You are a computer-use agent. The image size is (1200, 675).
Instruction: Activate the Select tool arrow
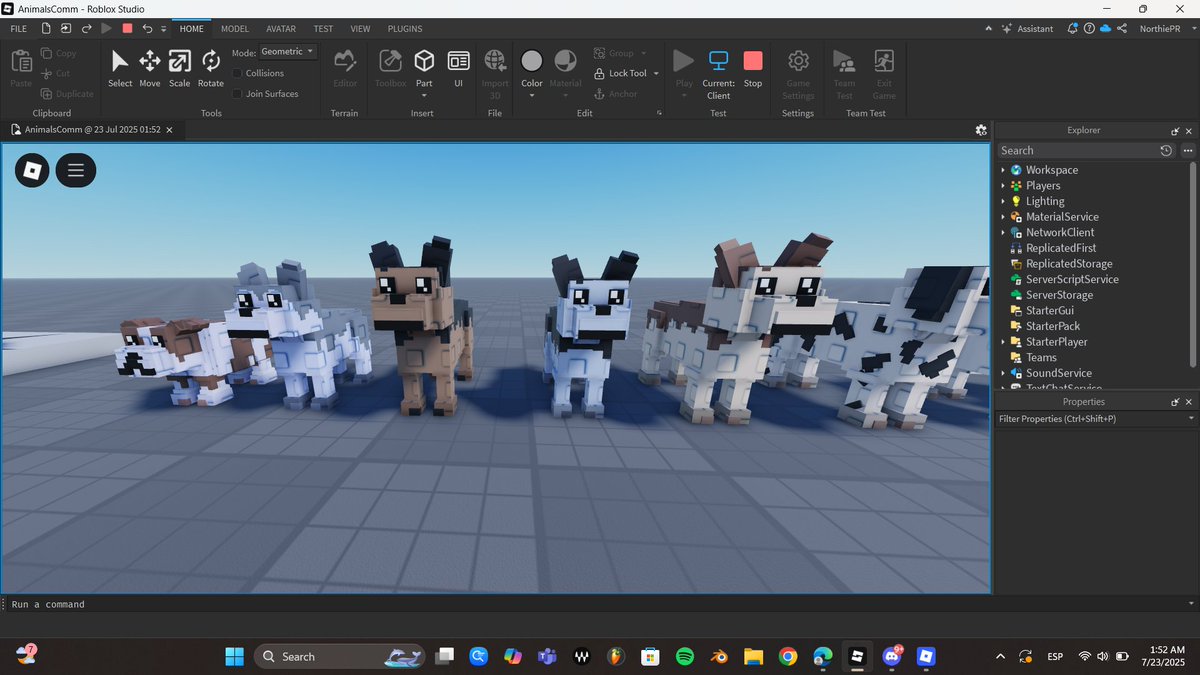pyautogui.click(x=120, y=68)
